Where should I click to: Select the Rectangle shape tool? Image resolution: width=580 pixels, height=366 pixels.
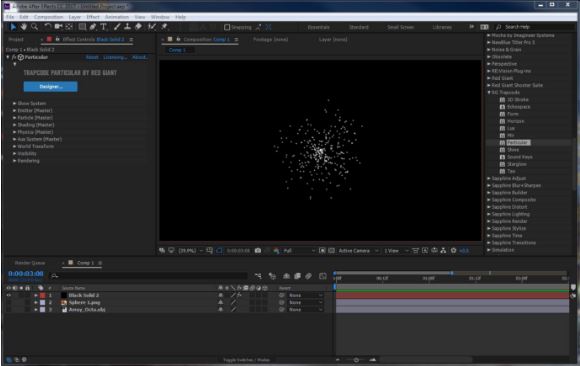[82, 27]
